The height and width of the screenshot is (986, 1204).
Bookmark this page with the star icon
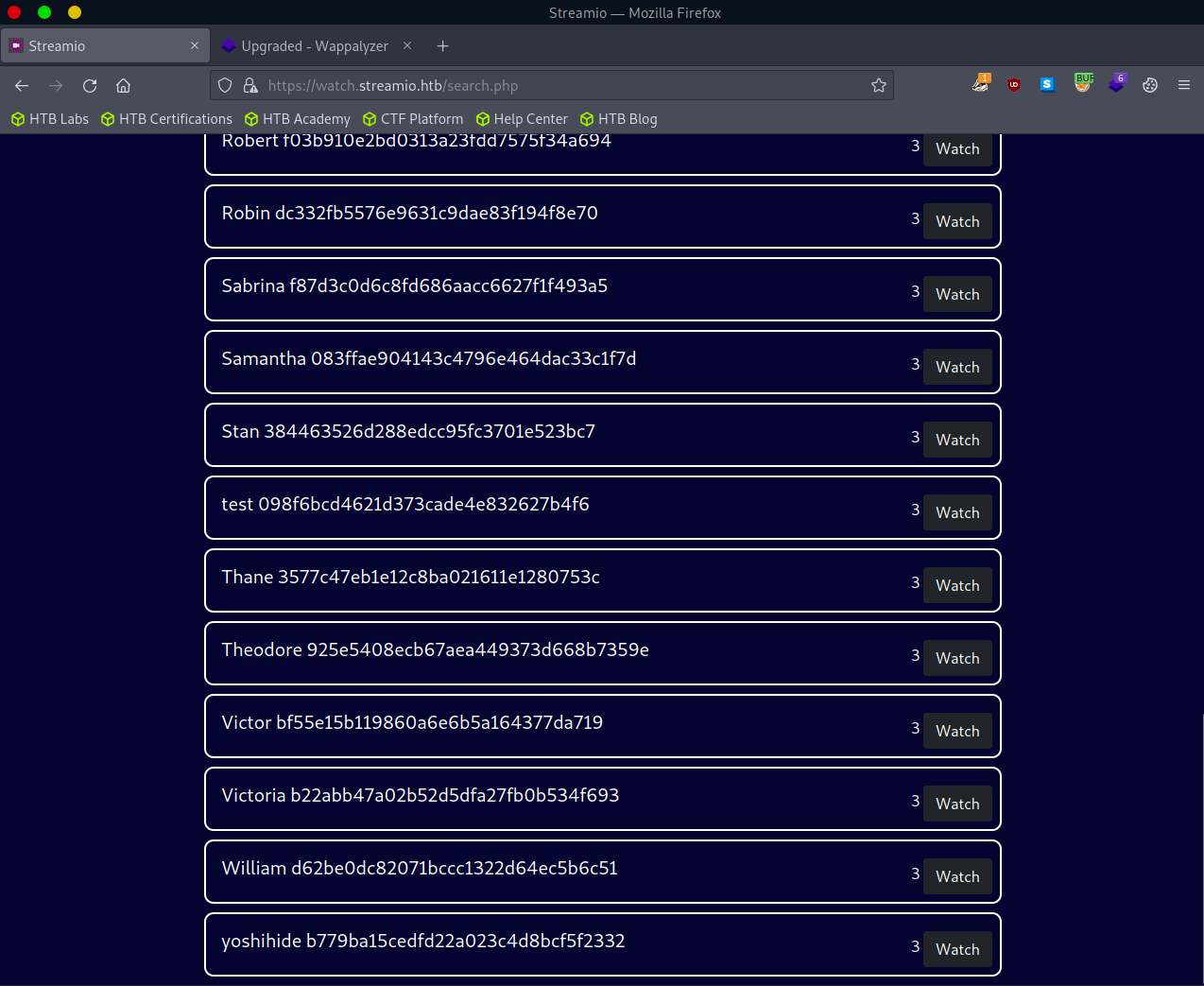879,85
